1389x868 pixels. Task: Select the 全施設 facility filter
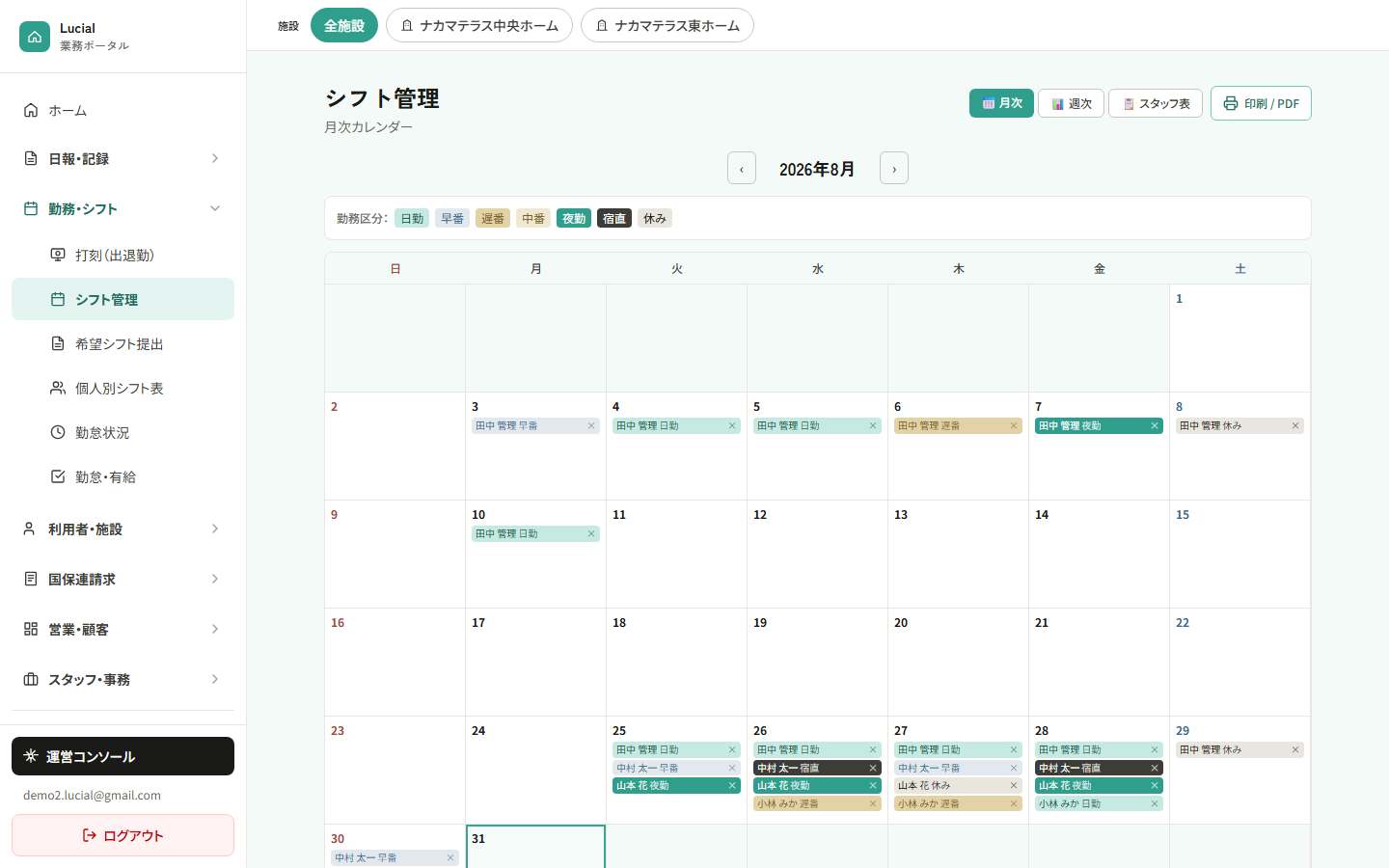pyautogui.click(x=344, y=25)
